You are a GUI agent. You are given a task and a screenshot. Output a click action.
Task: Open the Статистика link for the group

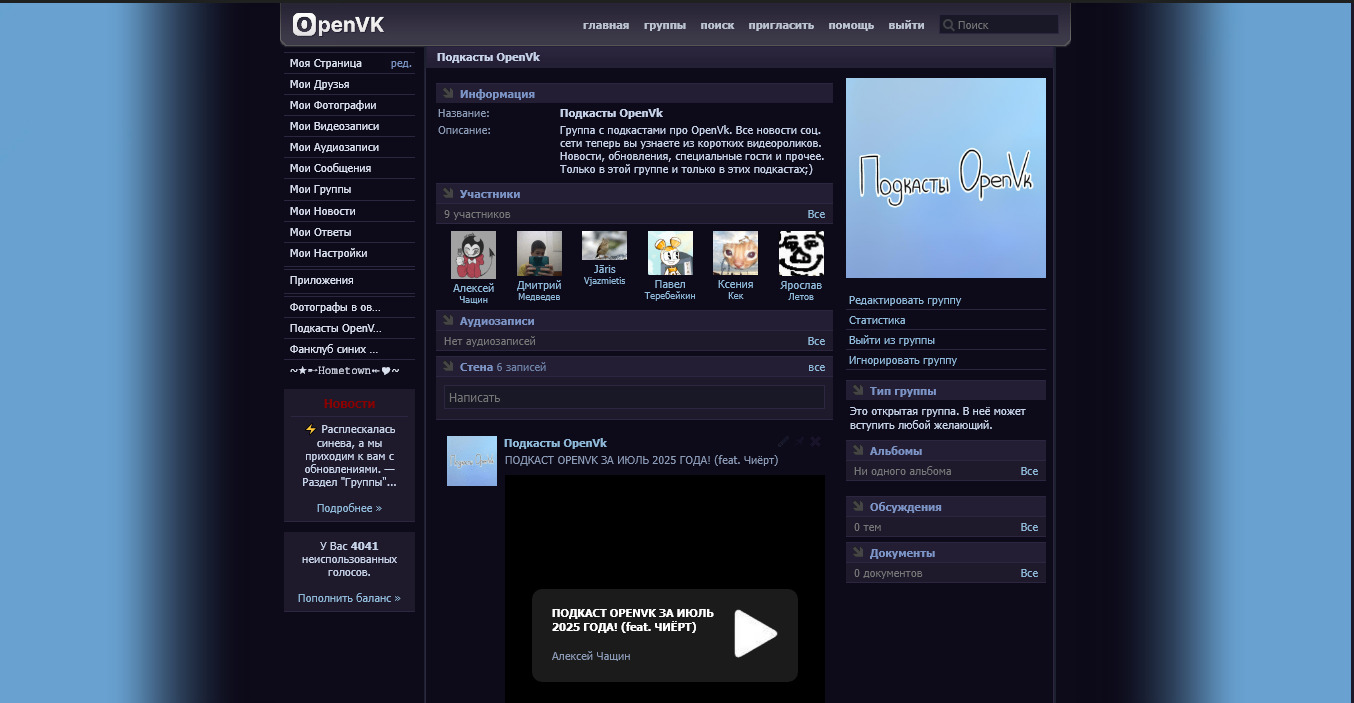tap(877, 320)
